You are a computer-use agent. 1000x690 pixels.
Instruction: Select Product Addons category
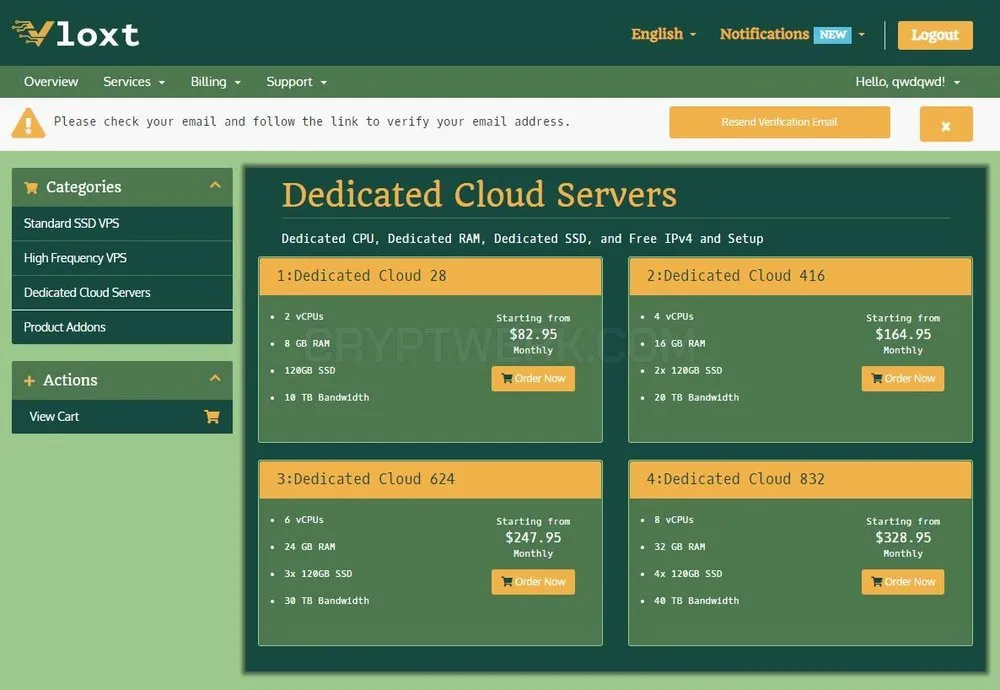pos(122,327)
